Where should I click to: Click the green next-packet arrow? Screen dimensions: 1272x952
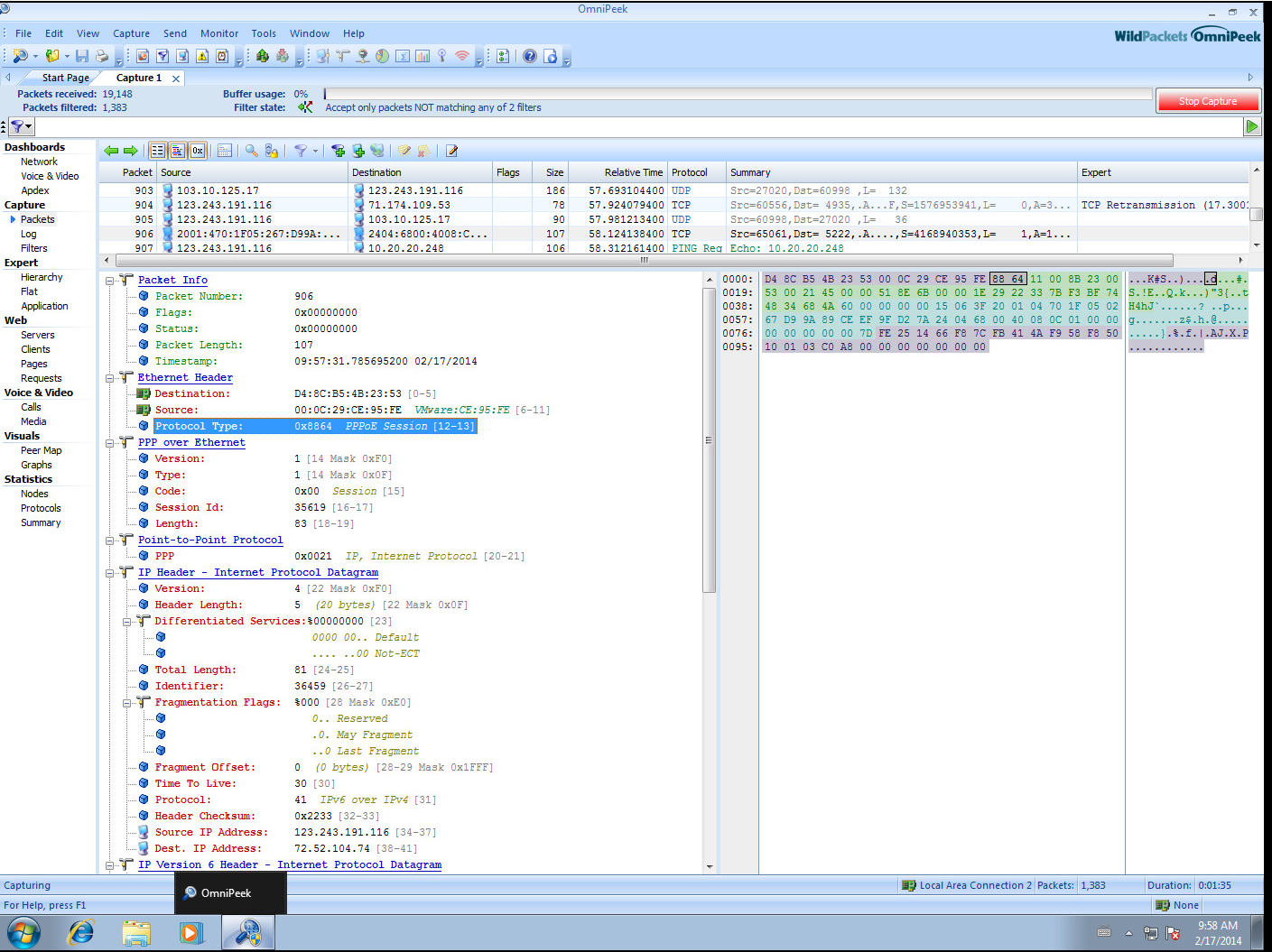[130, 151]
